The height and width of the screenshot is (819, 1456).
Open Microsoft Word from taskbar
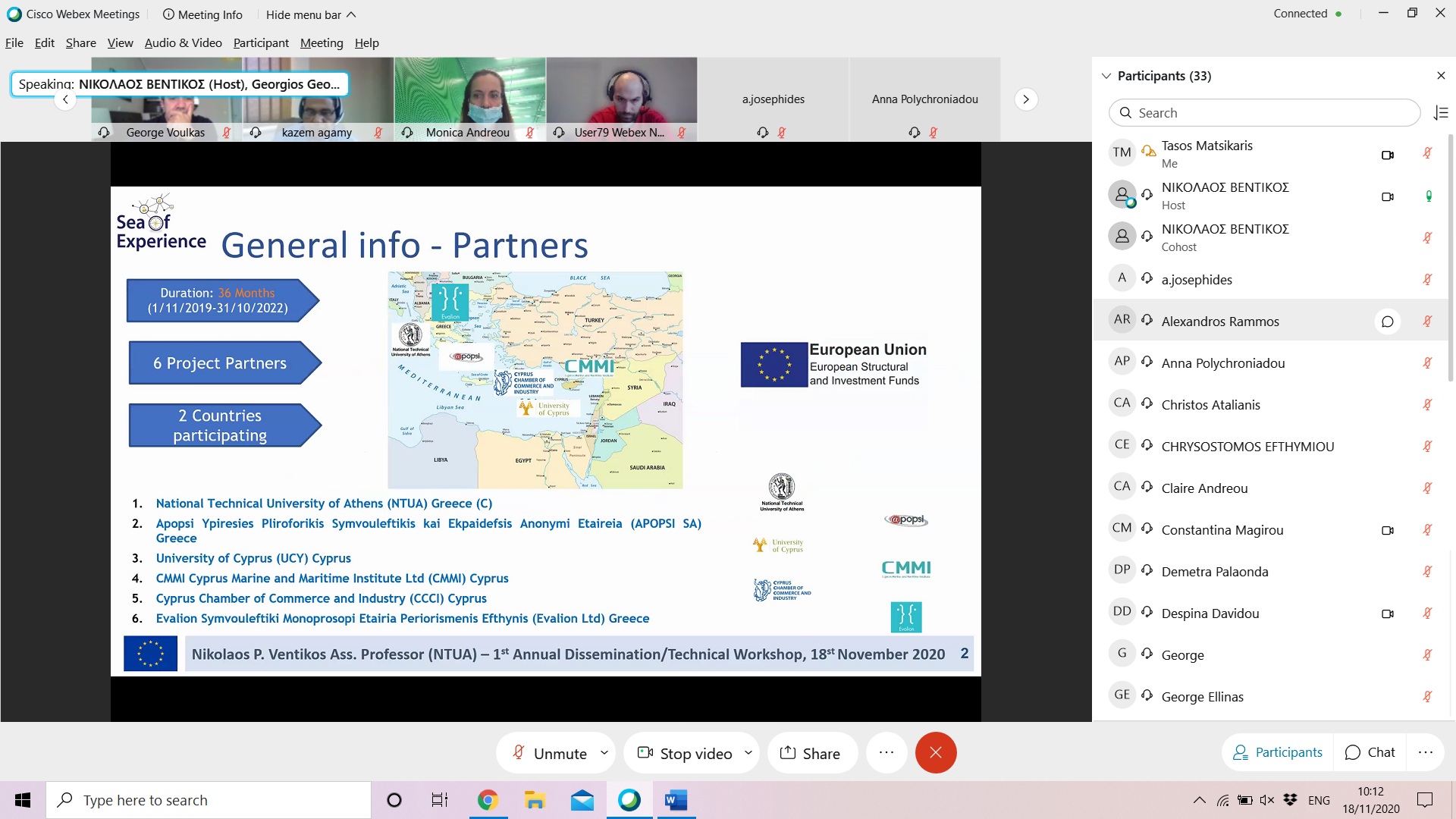coord(676,800)
